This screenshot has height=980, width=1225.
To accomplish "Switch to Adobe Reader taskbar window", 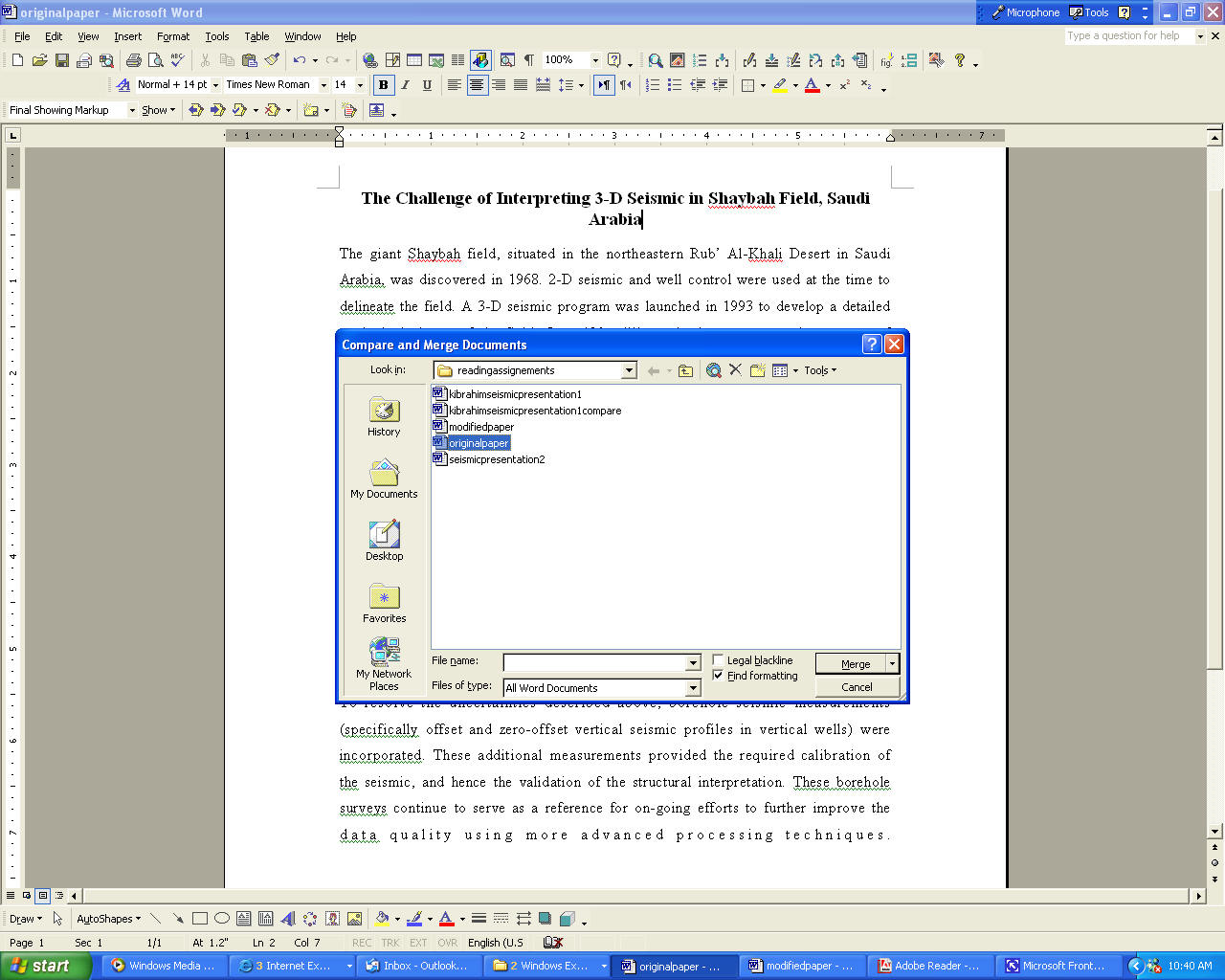I will 929,966.
